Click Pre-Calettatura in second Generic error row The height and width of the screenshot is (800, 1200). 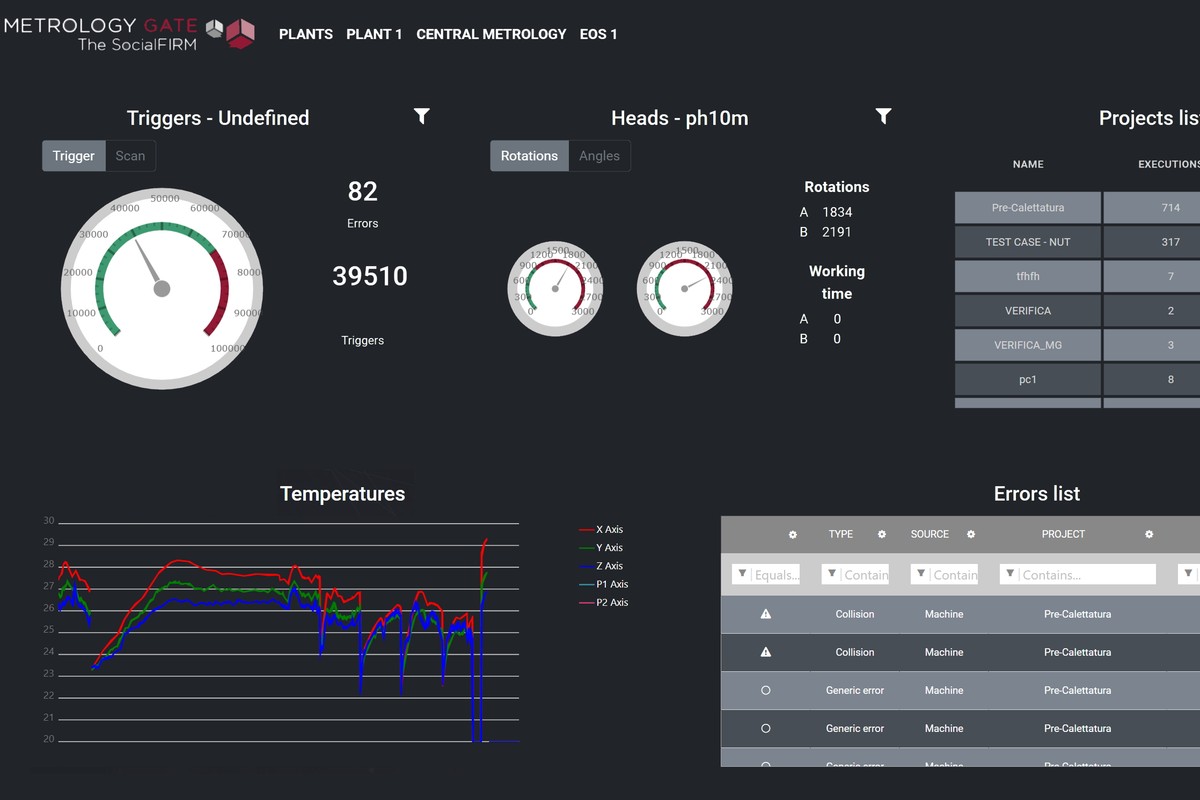pyautogui.click(x=1077, y=728)
